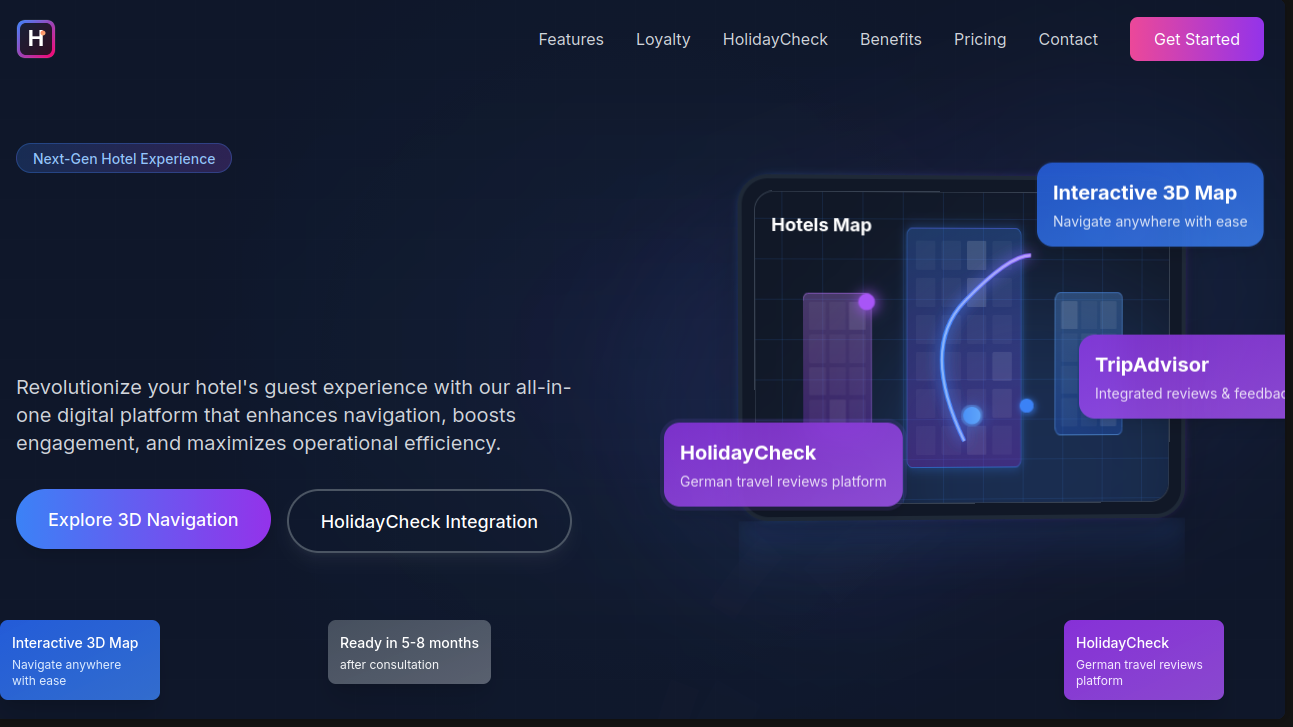The width and height of the screenshot is (1293, 727).
Task: Click the purple marker dot on the map
Action: click(866, 302)
